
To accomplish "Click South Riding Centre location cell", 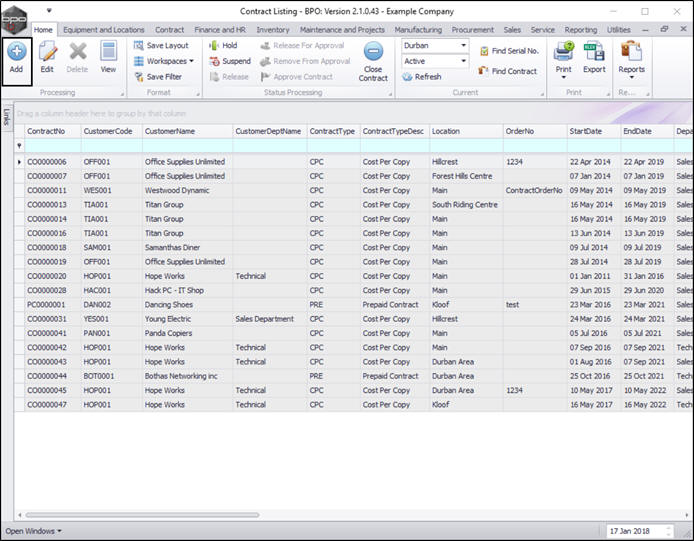I will point(466,205).
